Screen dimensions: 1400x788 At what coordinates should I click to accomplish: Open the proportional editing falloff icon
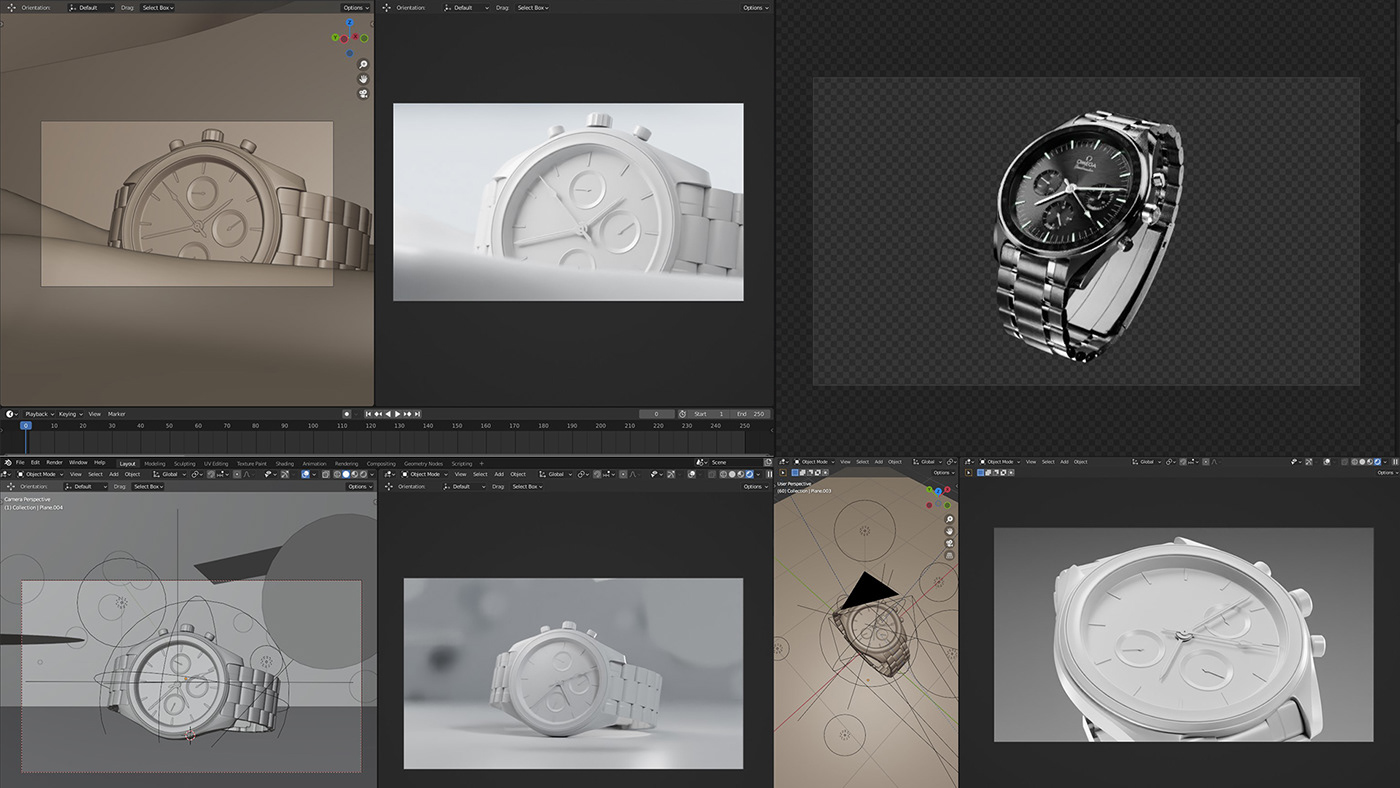pyautogui.click(x=248, y=474)
